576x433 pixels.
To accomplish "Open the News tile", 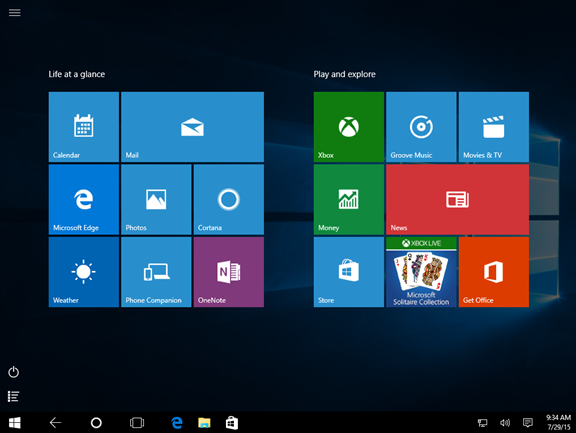I will click(x=457, y=199).
